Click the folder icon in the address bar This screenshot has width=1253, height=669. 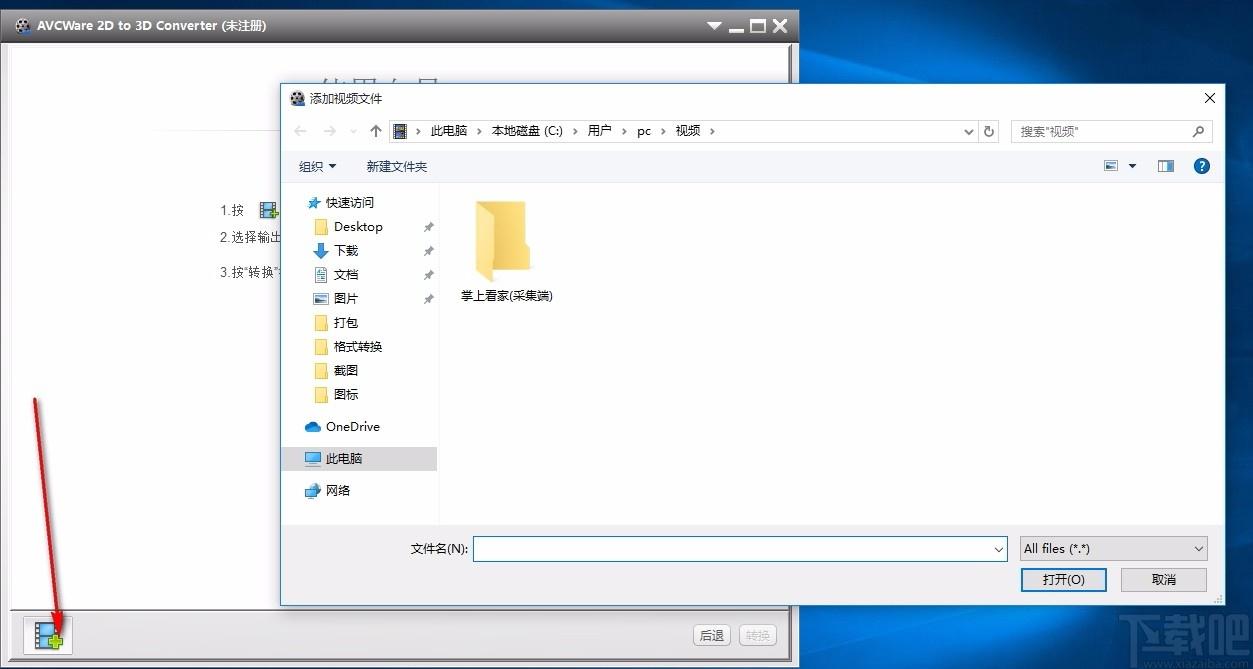(401, 131)
